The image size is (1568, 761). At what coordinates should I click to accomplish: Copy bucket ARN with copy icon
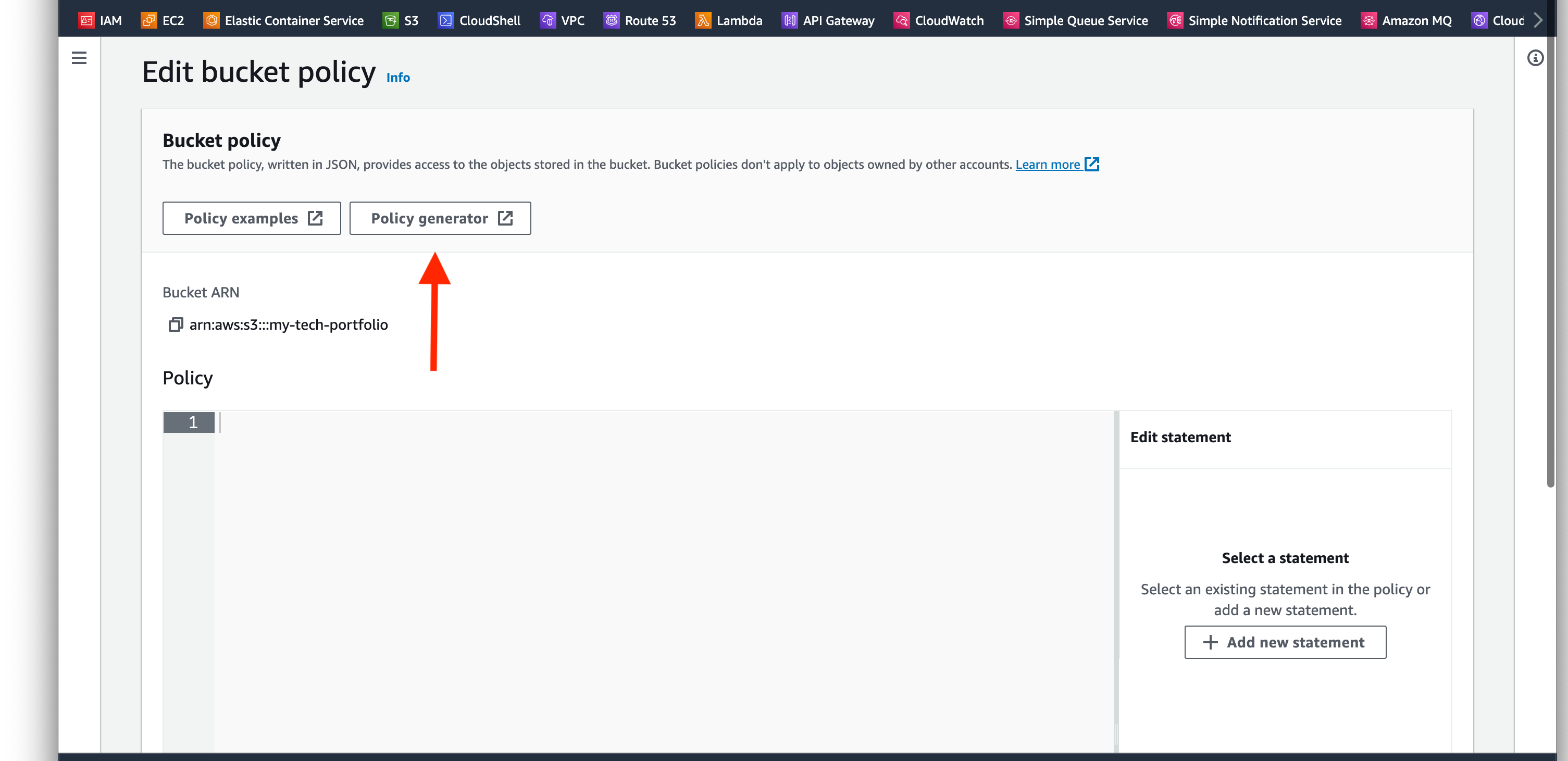(x=176, y=325)
